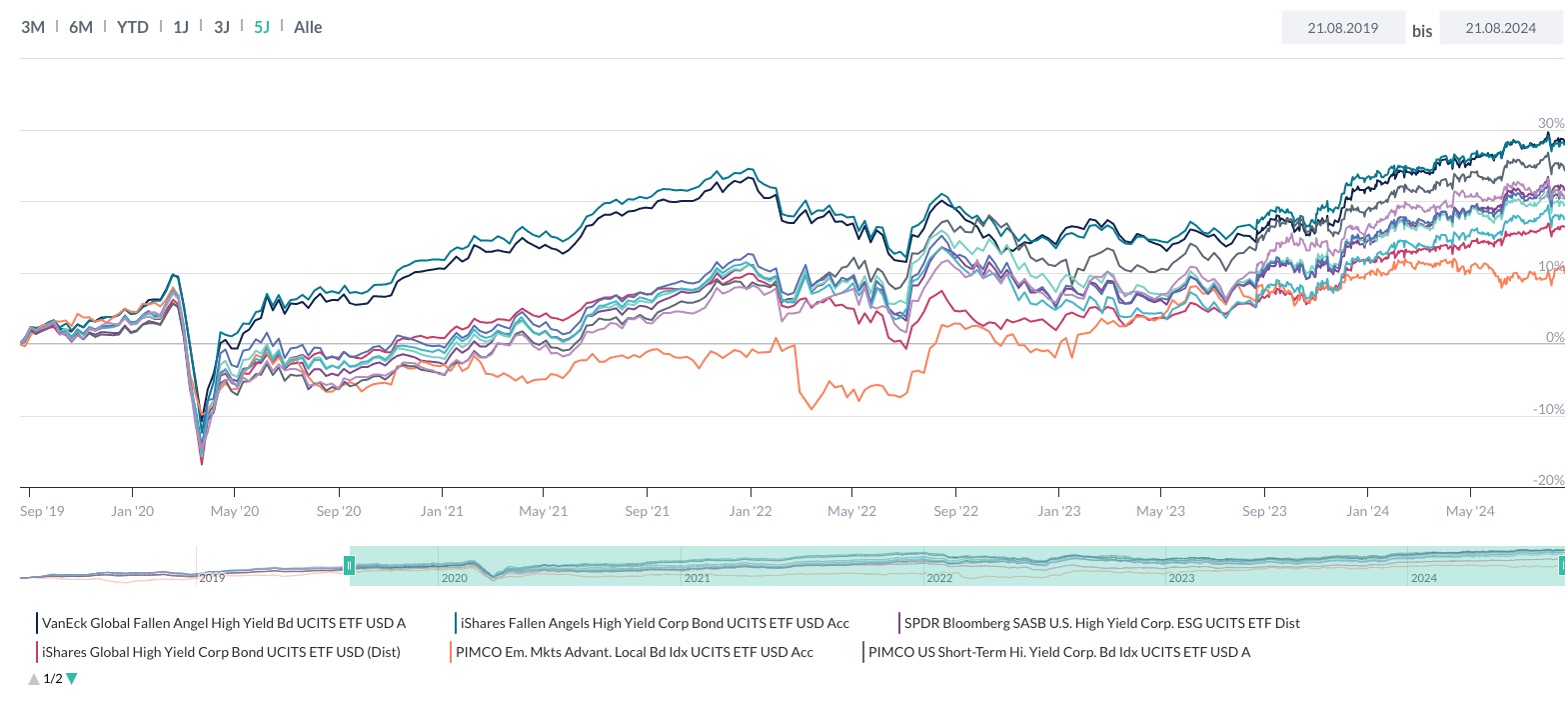The width and height of the screenshot is (1568, 718).
Task: Select the 1J period option
Action: (x=180, y=27)
